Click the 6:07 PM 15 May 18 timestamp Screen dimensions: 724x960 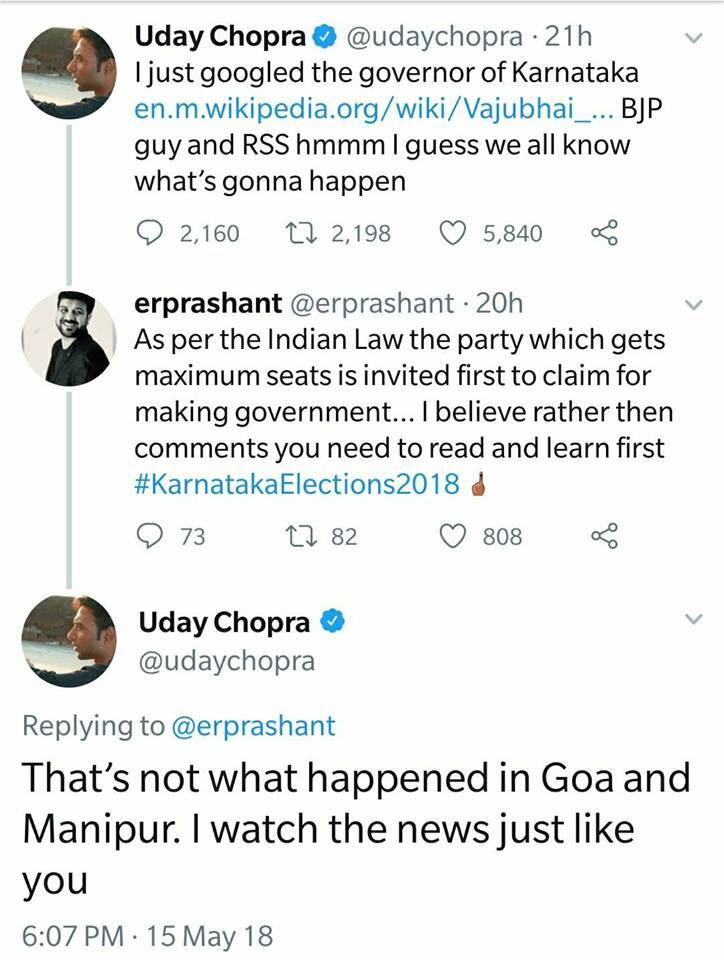point(146,936)
